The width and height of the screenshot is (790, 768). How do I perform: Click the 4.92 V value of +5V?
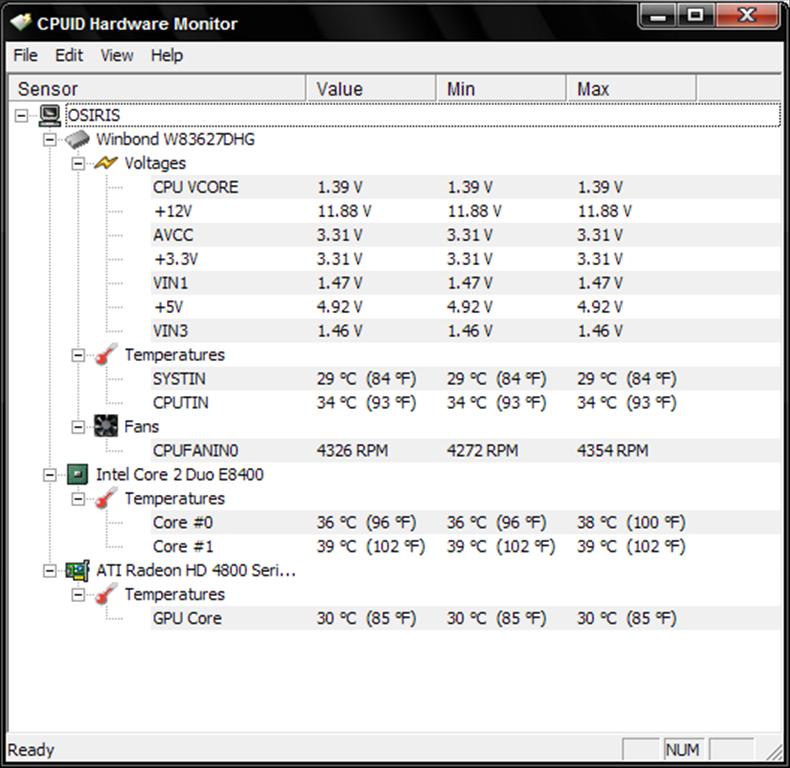[339, 307]
